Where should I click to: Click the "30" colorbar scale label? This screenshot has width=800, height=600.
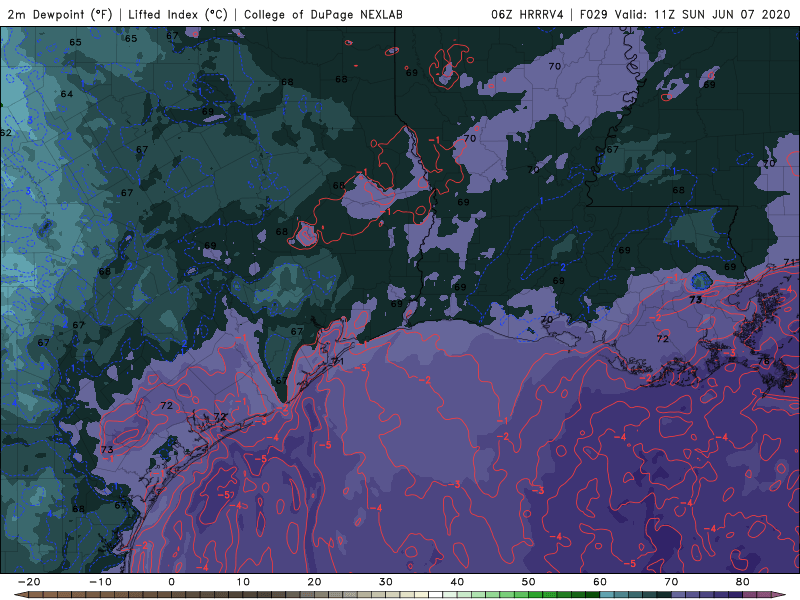(386, 582)
